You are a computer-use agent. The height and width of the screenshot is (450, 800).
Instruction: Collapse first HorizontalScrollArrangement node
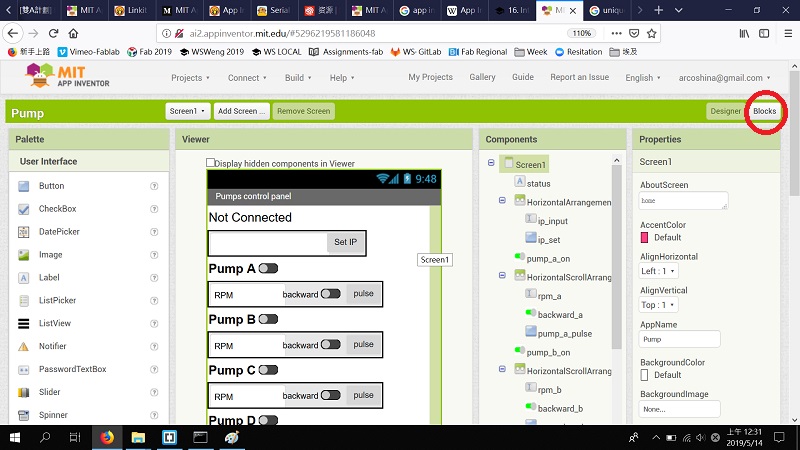(x=502, y=276)
